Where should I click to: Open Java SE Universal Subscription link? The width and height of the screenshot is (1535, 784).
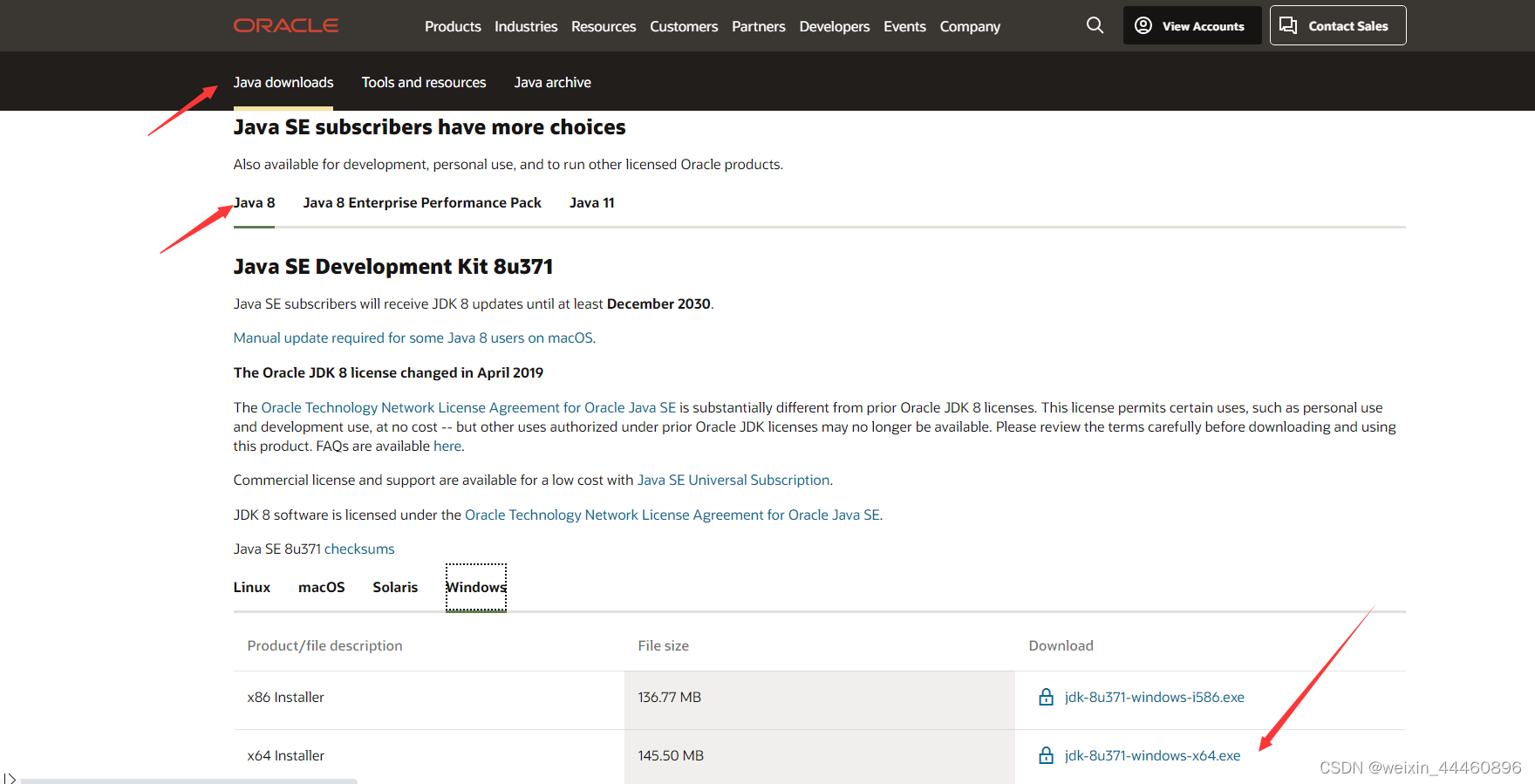point(733,480)
